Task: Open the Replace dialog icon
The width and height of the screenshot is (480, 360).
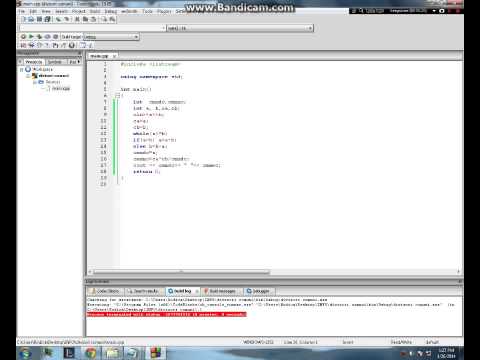Action: pyautogui.click(x=112, y=19)
